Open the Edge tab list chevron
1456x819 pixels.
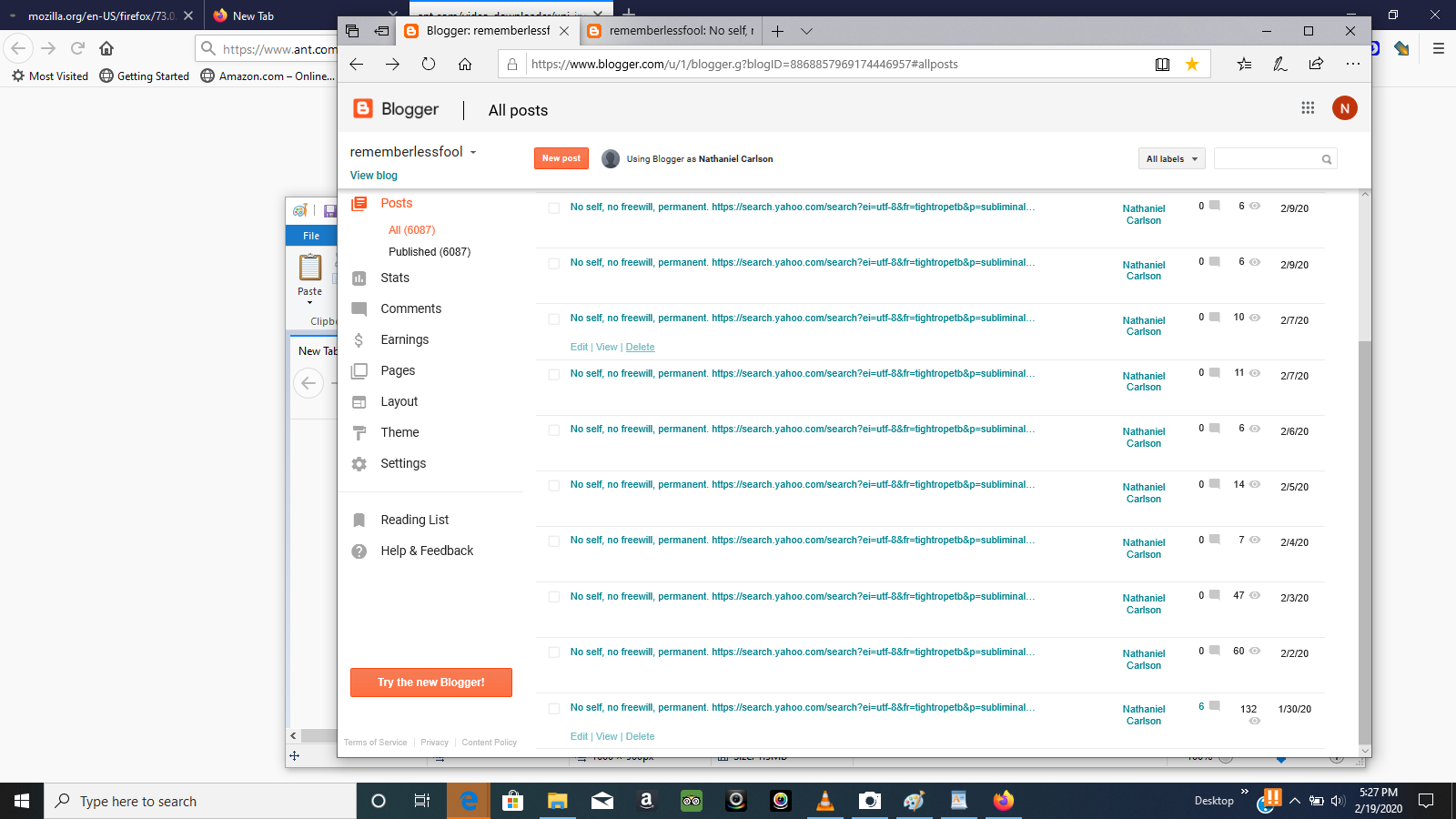[806, 31]
